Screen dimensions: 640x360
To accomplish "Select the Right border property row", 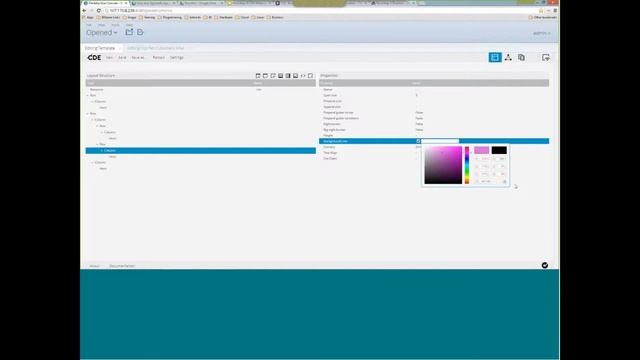I will click(434, 124).
